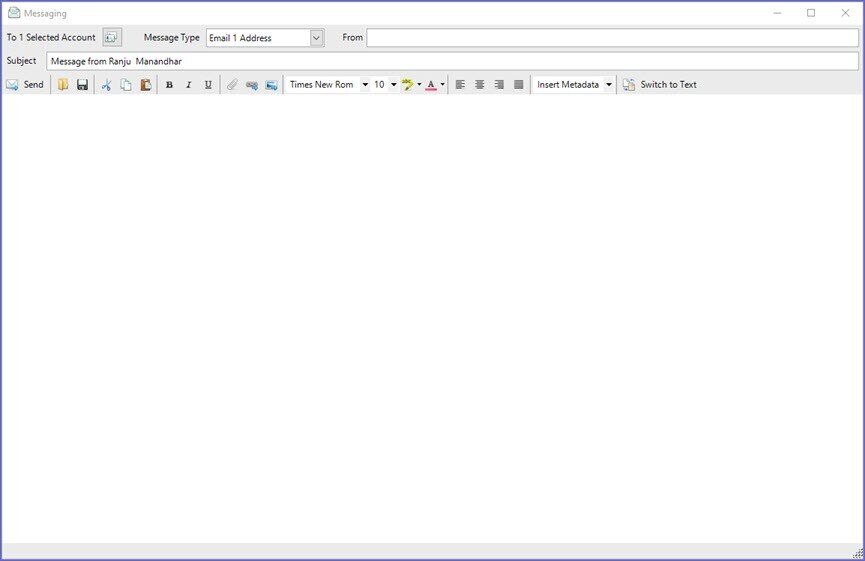Open the font size 10 dropdown

(x=393, y=84)
